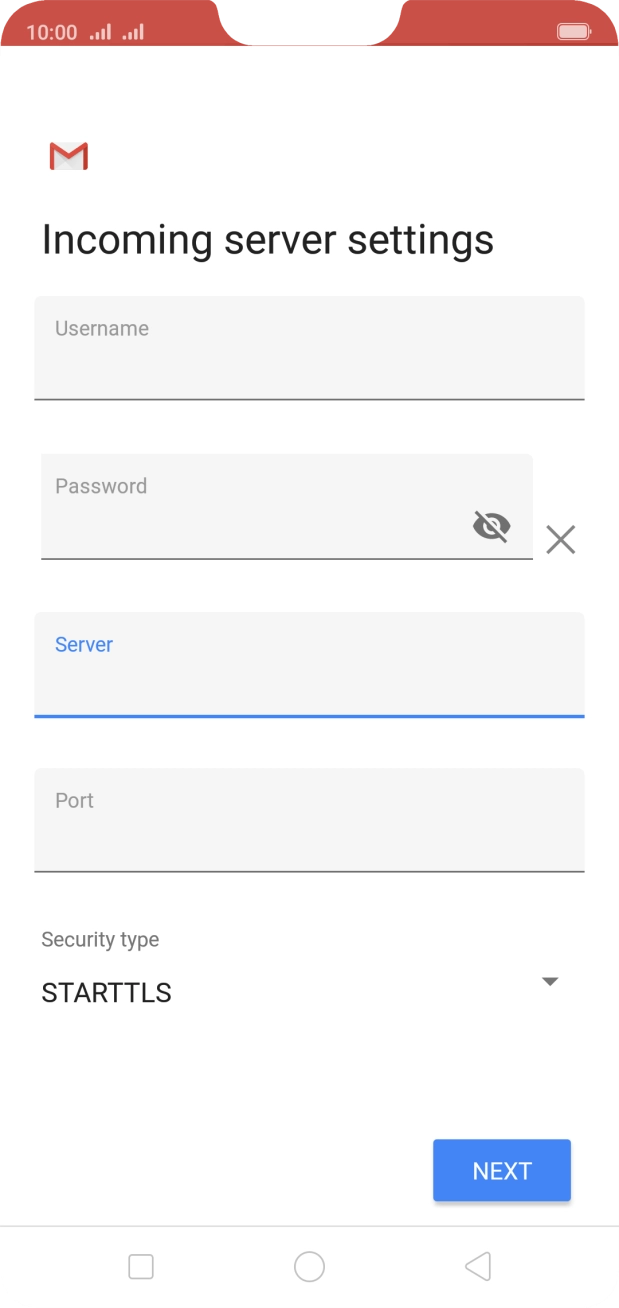
Task: Tap the first signal strength icon
Action: click(100, 32)
